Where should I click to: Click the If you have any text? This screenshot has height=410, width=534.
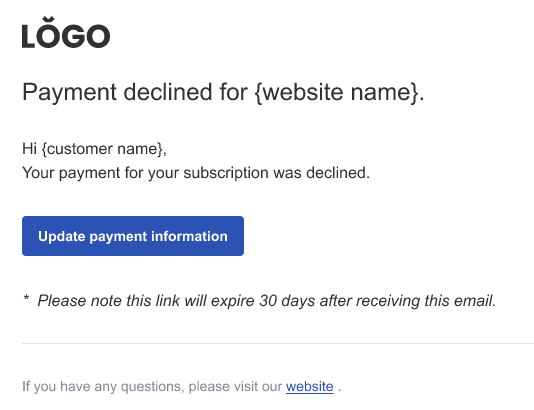point(69,387)
